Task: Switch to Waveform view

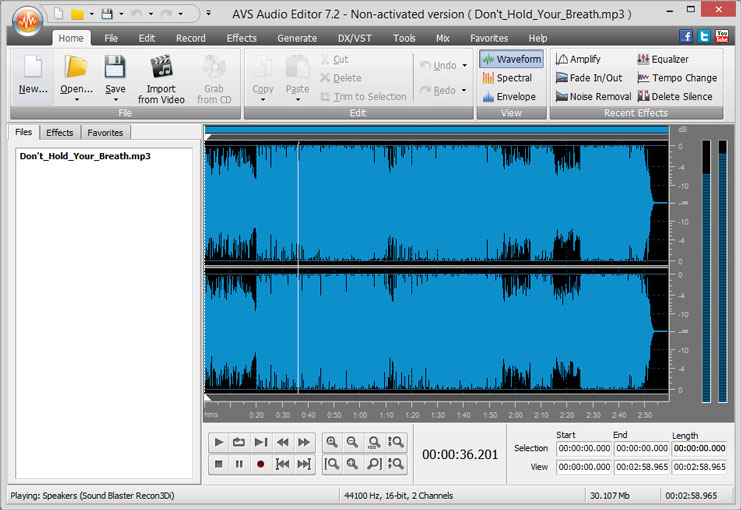Action: 511,59
